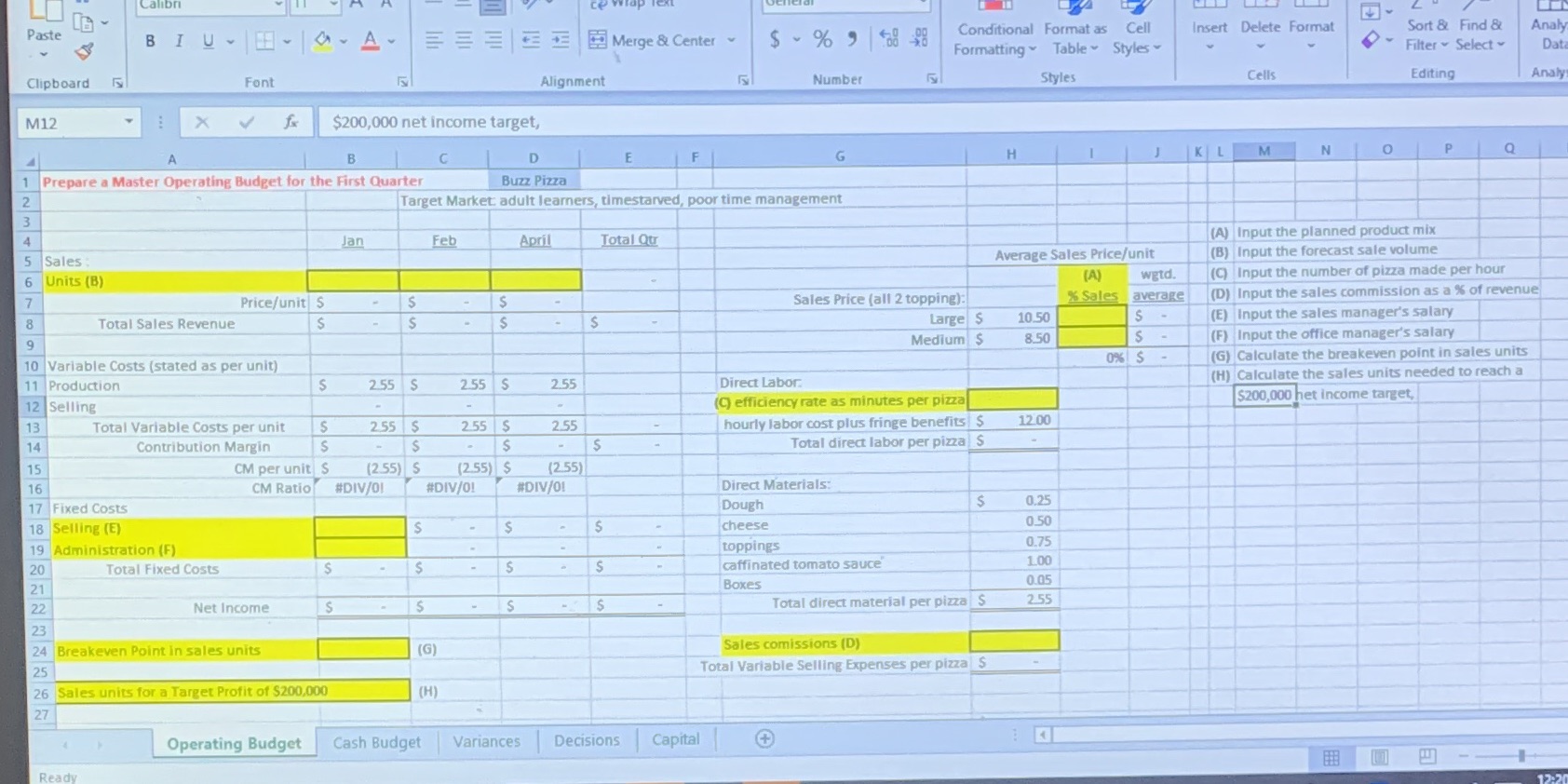Apply underline formatting
The image size is (1568, 784).
(208, 41)
